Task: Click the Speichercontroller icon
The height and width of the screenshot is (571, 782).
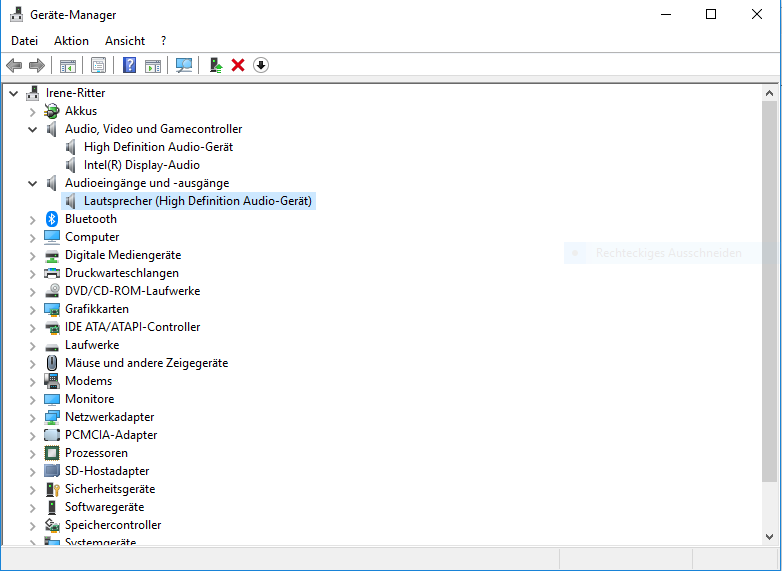Action: [52, 525]
